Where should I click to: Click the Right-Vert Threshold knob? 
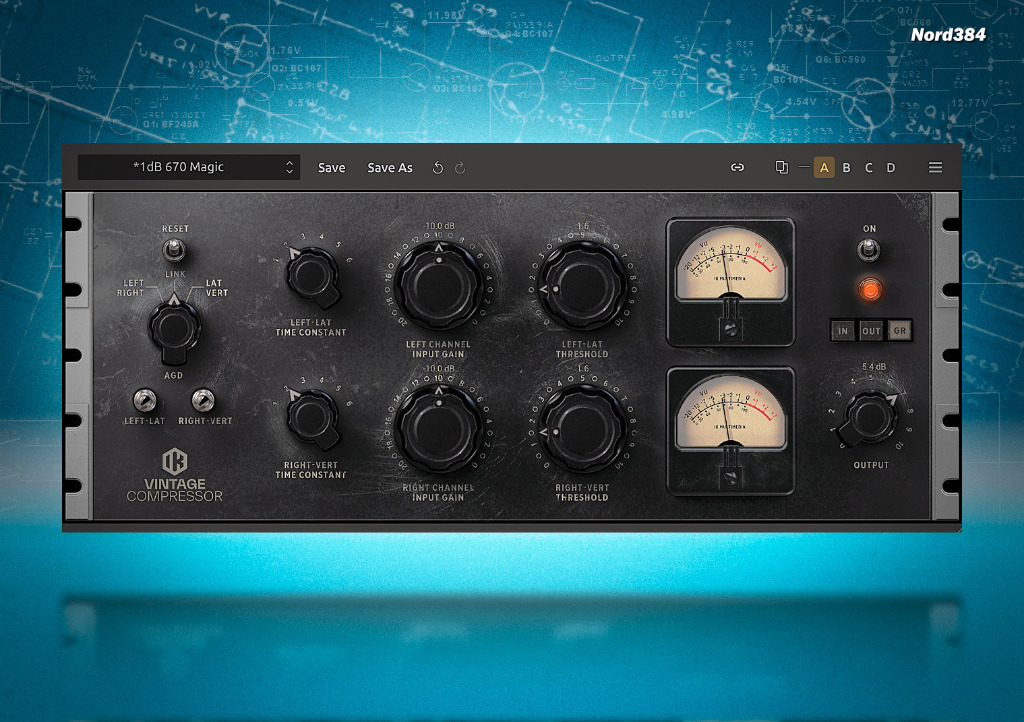[583, 429]
